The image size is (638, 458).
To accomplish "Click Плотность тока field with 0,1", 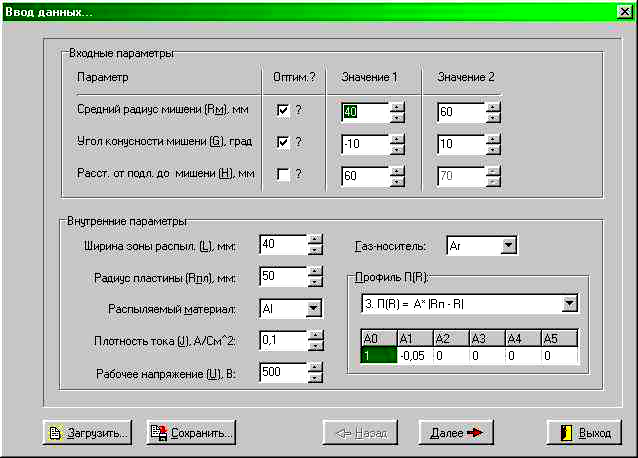I will (x=284, y=340).
